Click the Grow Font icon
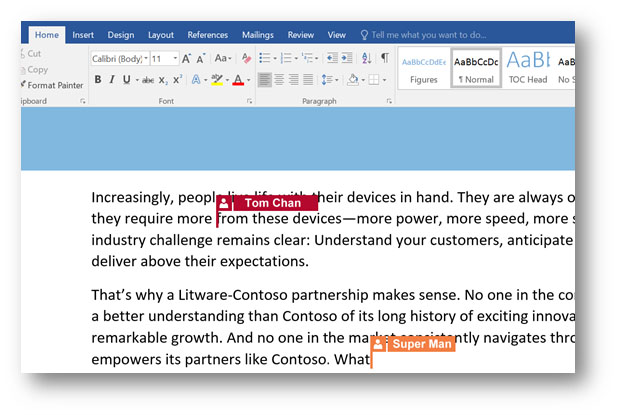 (x=186, y=59)
